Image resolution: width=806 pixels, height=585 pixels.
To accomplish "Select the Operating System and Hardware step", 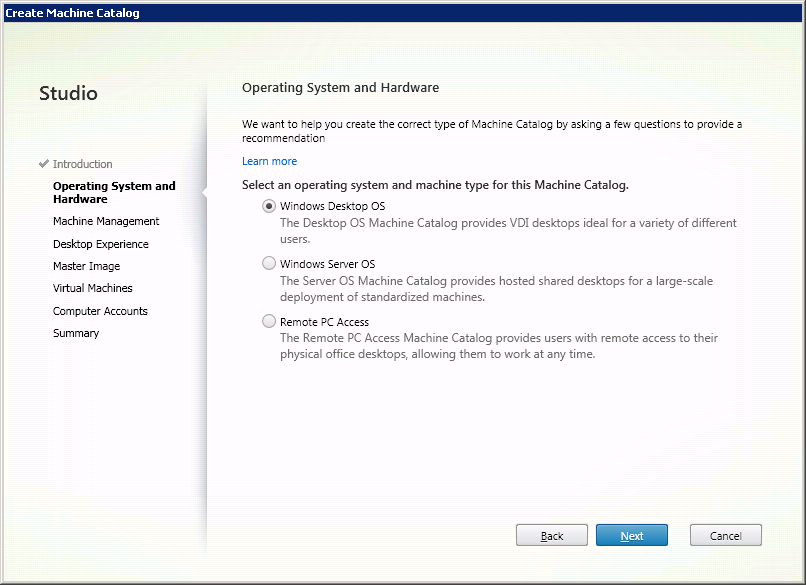I will (x=114, y=192).
